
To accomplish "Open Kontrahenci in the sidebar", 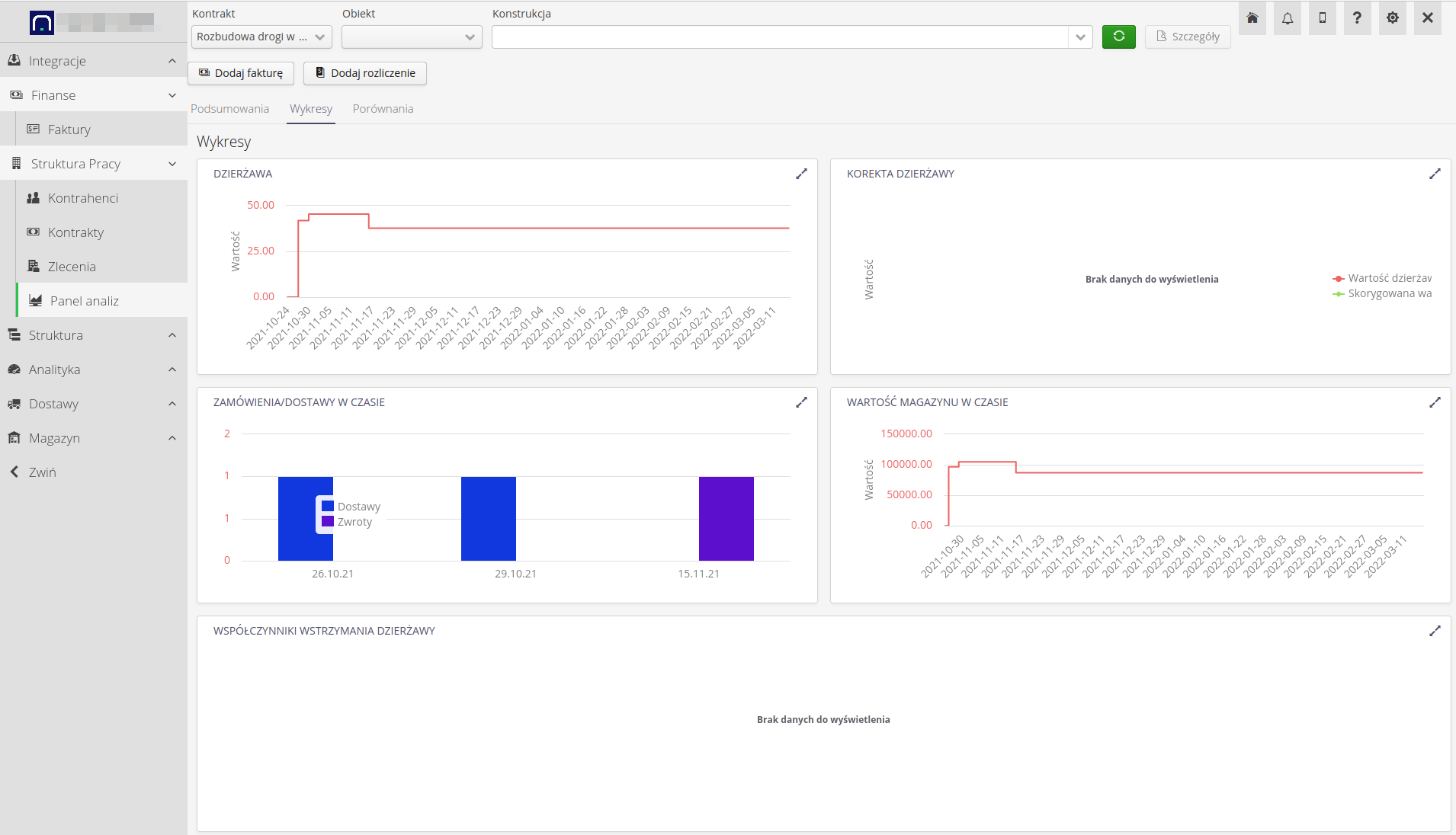I will (x=83, y=198).
